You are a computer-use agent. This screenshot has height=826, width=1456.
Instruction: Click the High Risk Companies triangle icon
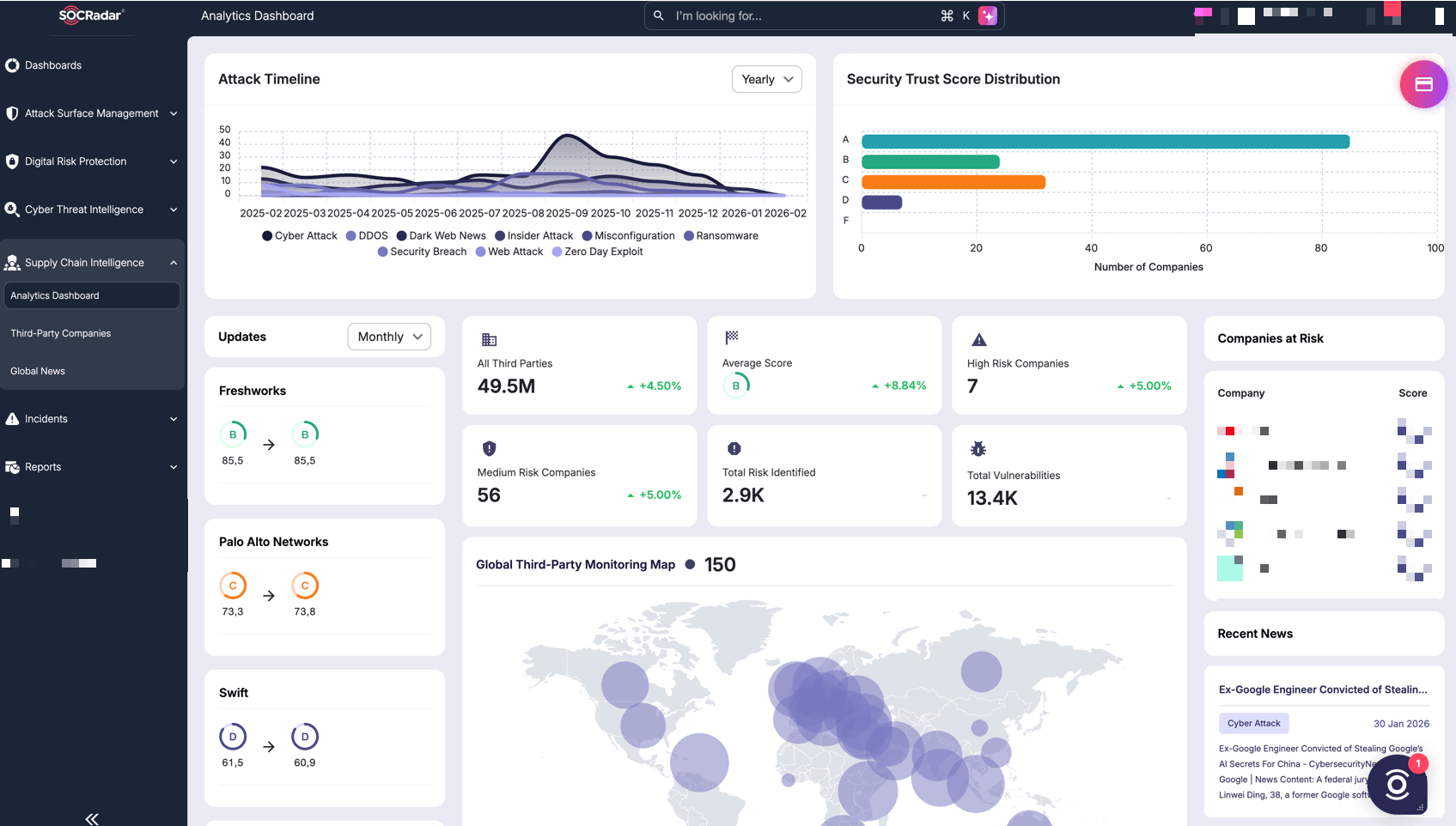click(x=978, y=339)
